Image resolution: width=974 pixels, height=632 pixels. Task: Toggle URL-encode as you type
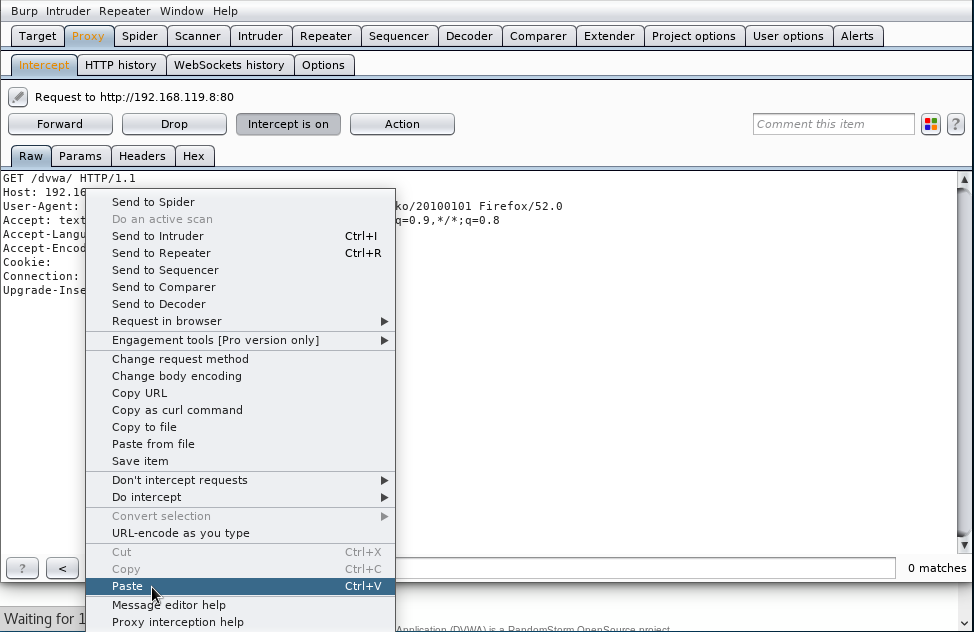pos(180,533)
